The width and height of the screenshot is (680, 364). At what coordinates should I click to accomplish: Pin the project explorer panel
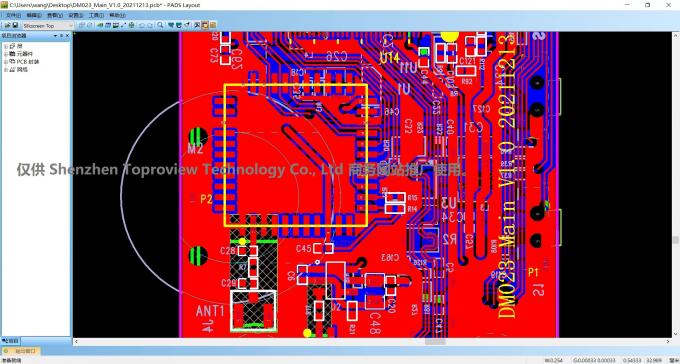[62, 36]
